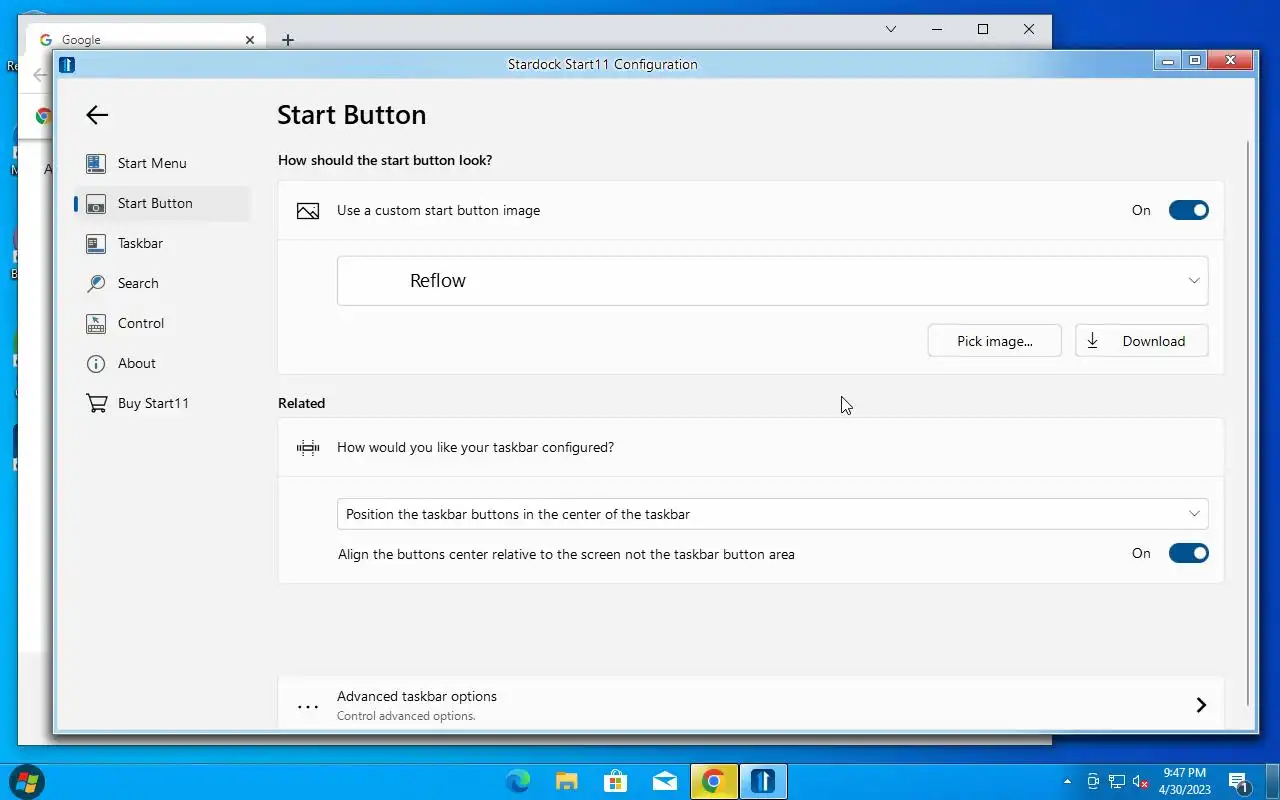Open the taskbar button position dropdown
Screen dimensions: 1280x800
point(772,514)
